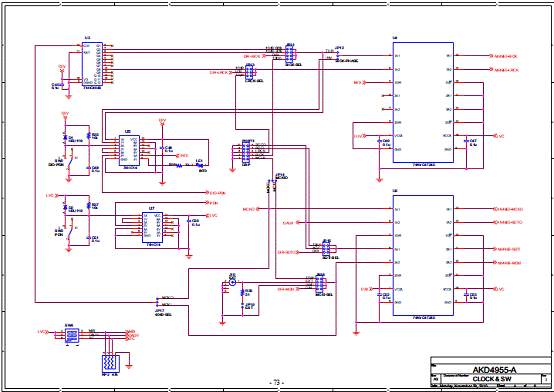Select the lower 74AVC4T245 level shifter block

click(423, 255)
